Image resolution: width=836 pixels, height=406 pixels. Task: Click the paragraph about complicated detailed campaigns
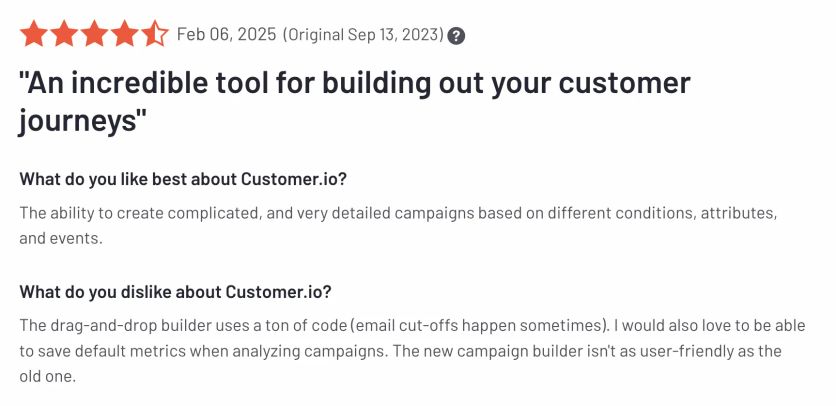pyautogui.click(x=398, y=225)
